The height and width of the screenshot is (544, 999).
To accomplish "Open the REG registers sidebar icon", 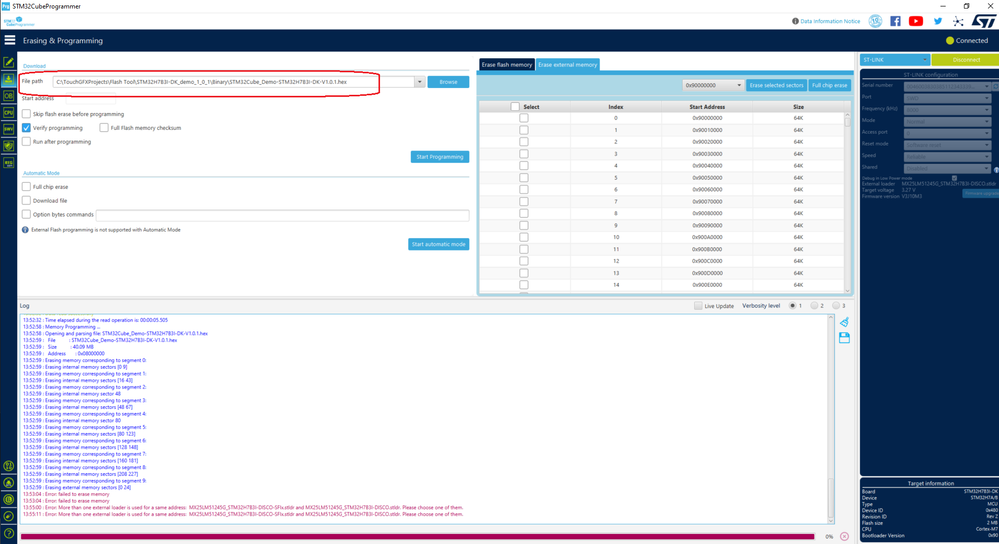I will (8, 163).
